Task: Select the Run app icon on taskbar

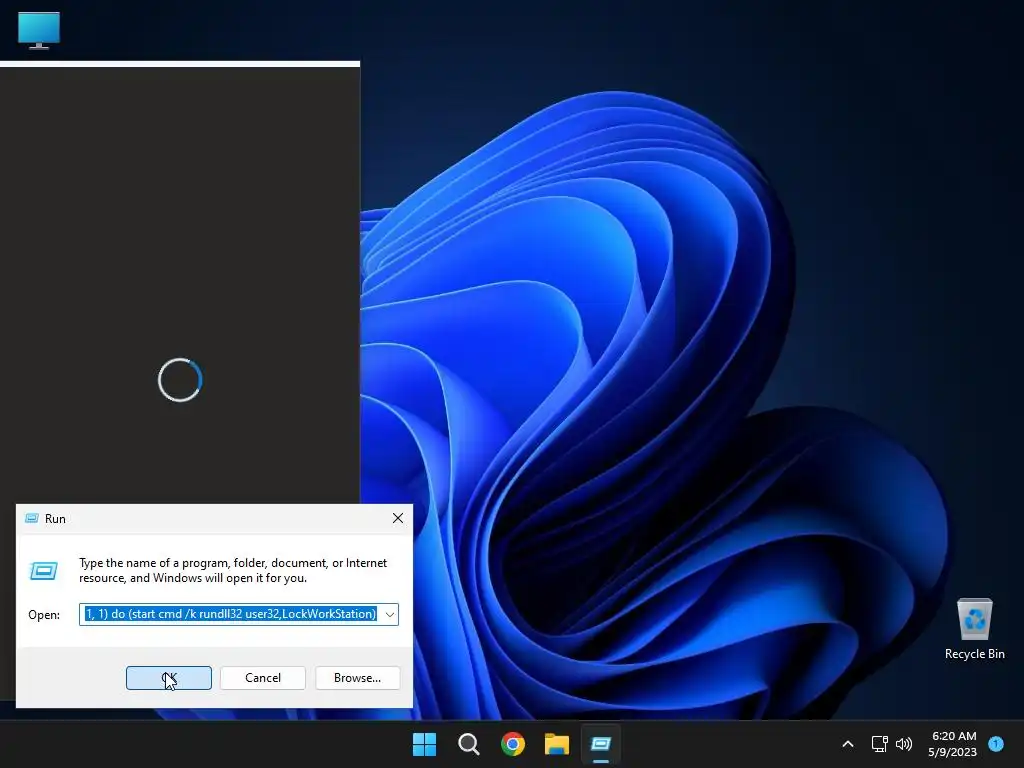Action: pyautogui.click(x=601, y=744)
